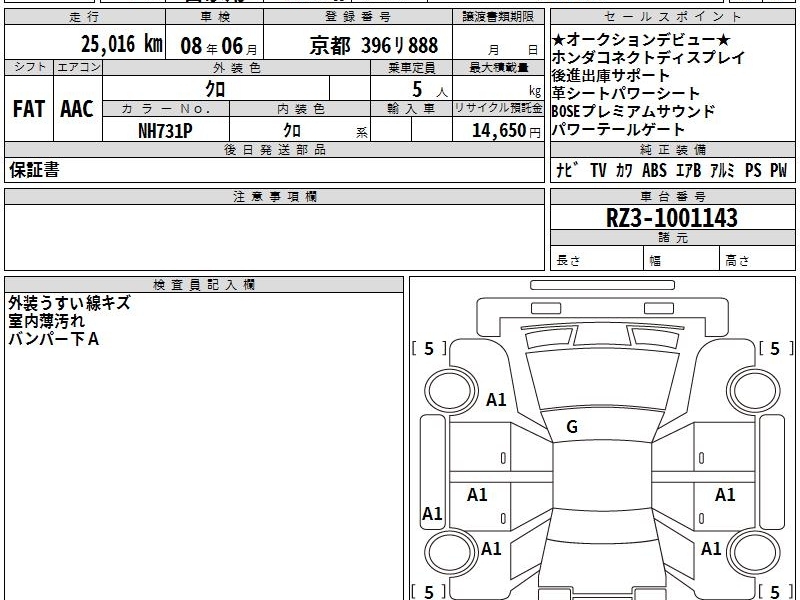Click the PS equipment label
Screen dimensions: 800x600
(753, 170)
